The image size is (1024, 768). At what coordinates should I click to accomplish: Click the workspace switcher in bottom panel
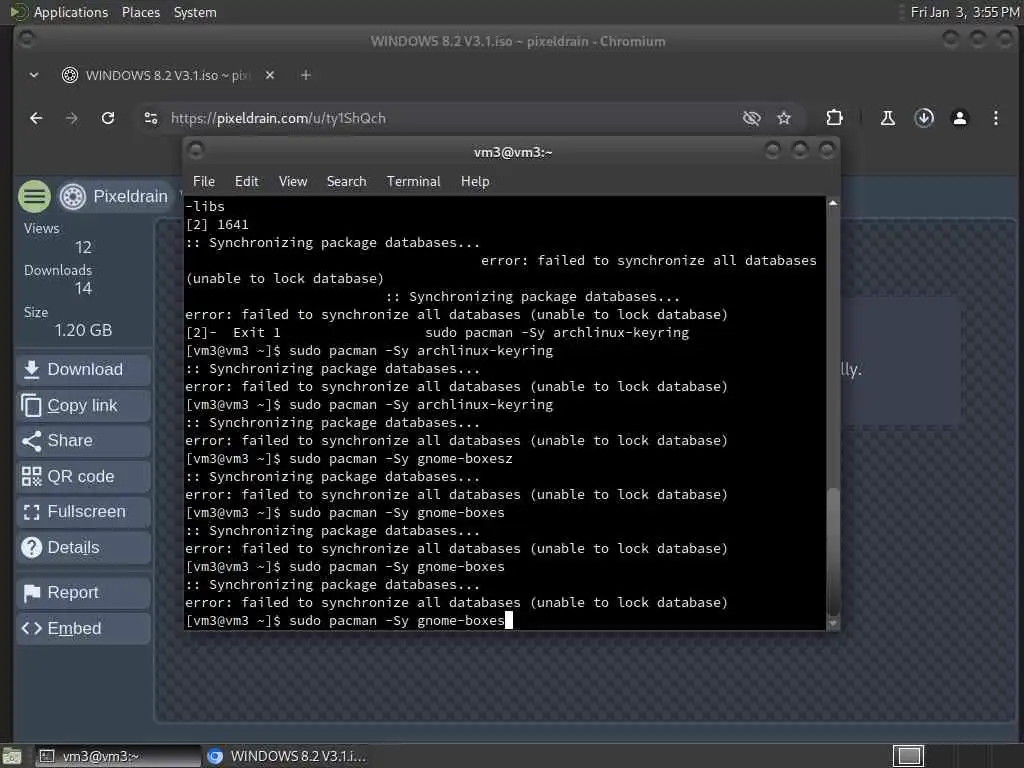pyautogui.click(x=908, y=756)
